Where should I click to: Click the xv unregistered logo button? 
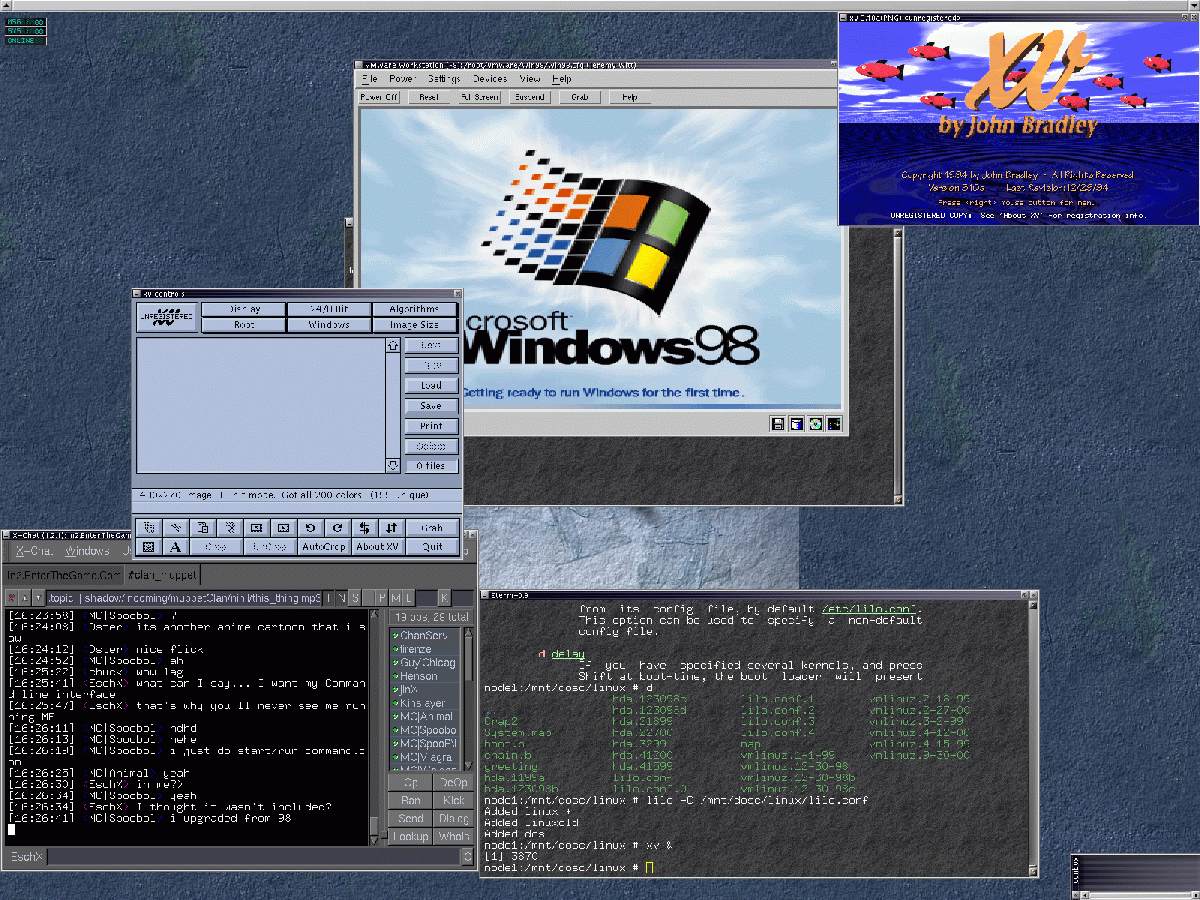pyautogui.click(x=166, y=317)
